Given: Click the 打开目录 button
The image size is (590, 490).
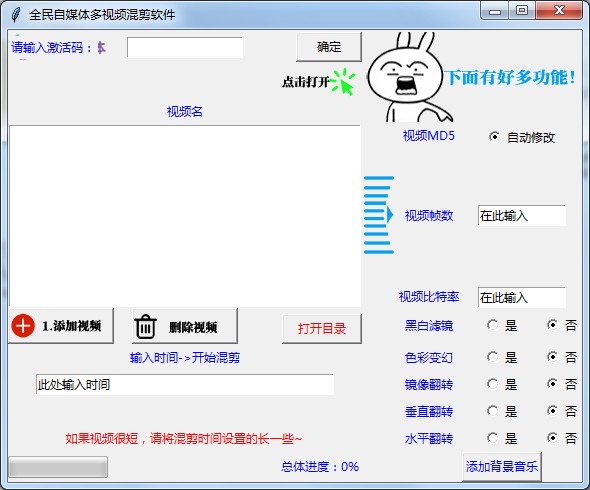Looking at the screenshot, I should (322, 329).
